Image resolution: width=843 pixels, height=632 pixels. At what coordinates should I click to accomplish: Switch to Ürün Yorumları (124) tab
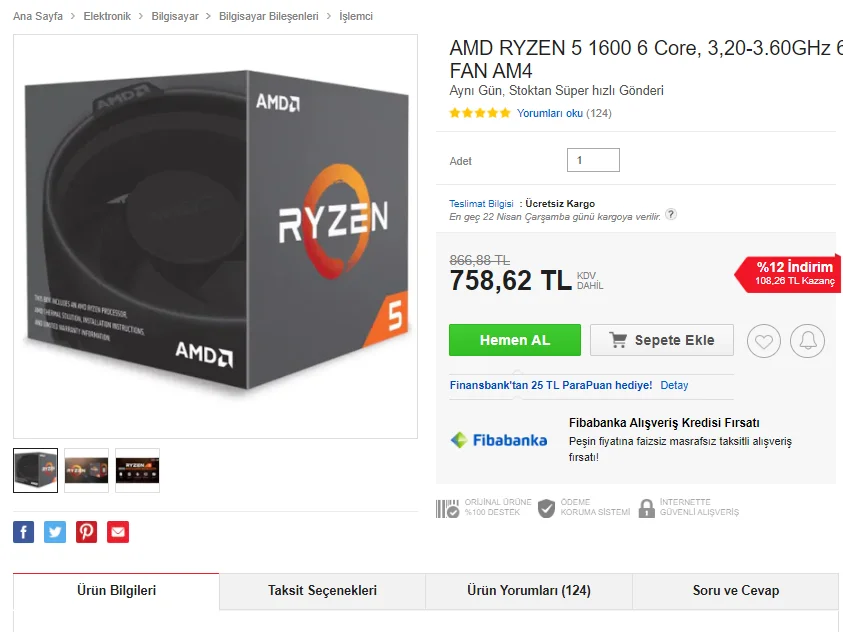click(529, 591)
